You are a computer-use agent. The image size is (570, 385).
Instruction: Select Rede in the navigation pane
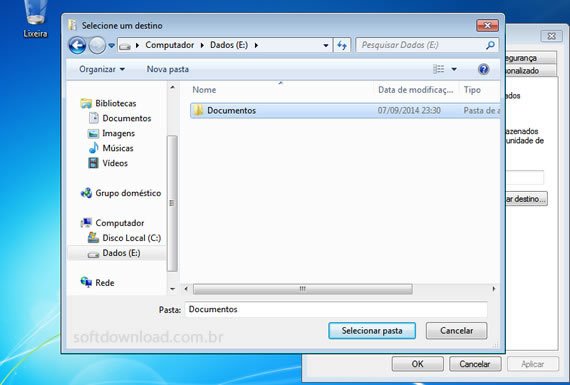point(105,282)
